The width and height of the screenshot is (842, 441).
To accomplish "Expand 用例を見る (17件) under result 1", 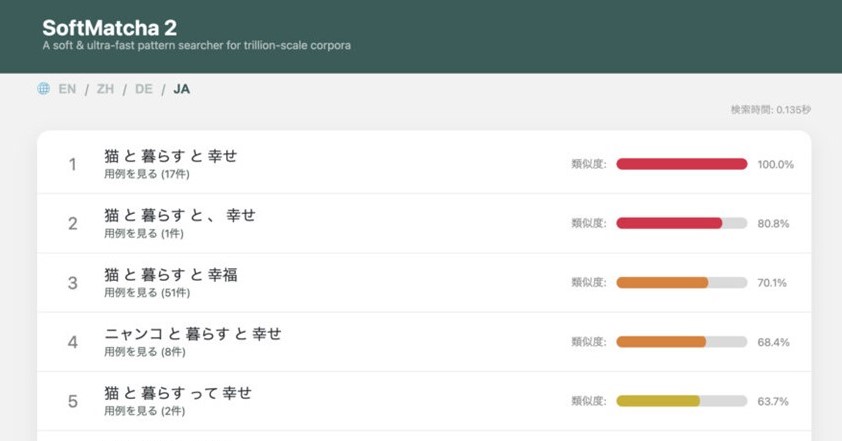I will click(146, 174).
